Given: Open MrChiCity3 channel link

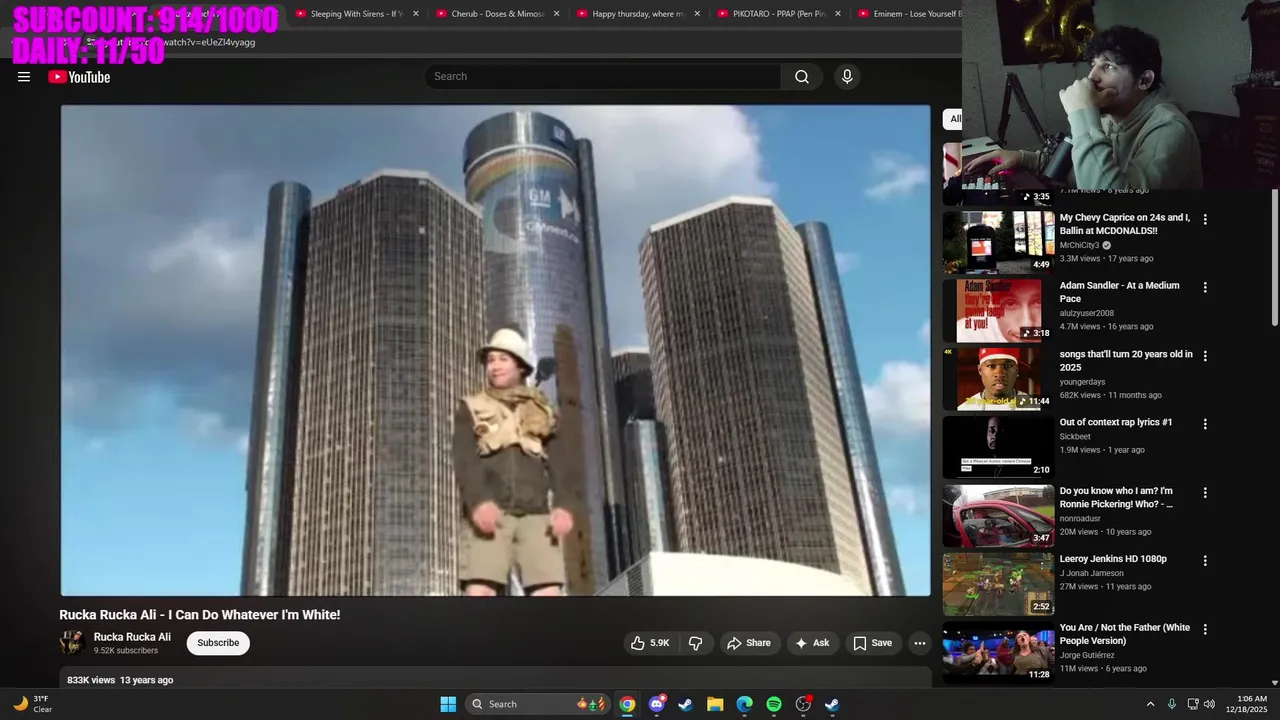Looking at the screenshot, I should click(x=1080, y=245).
